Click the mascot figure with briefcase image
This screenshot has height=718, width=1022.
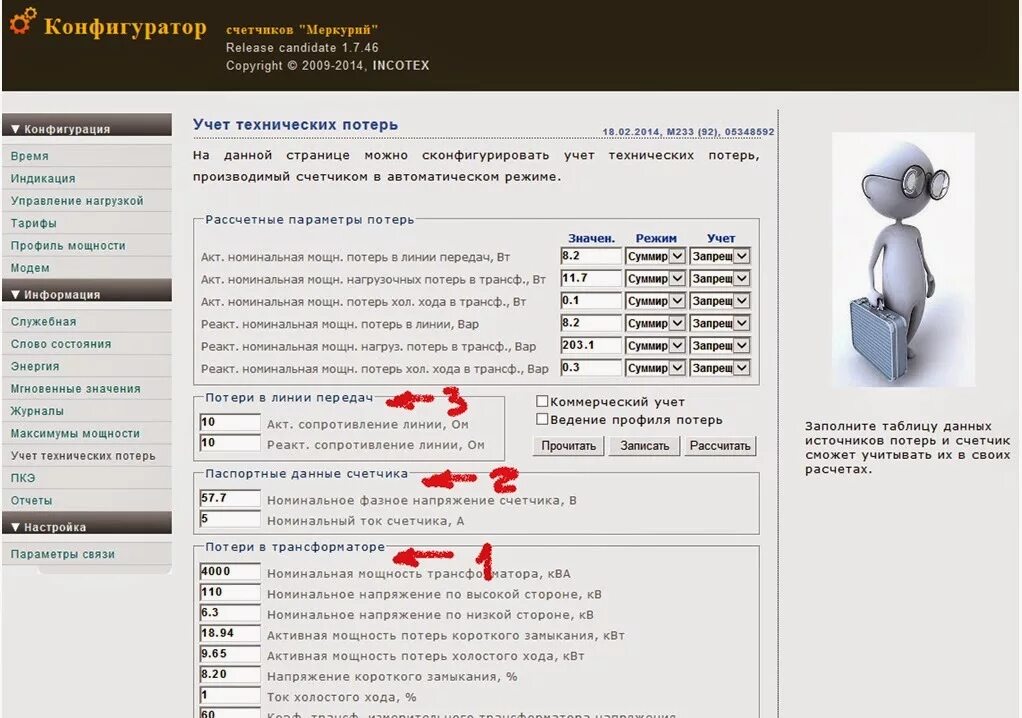coord(903,261)
